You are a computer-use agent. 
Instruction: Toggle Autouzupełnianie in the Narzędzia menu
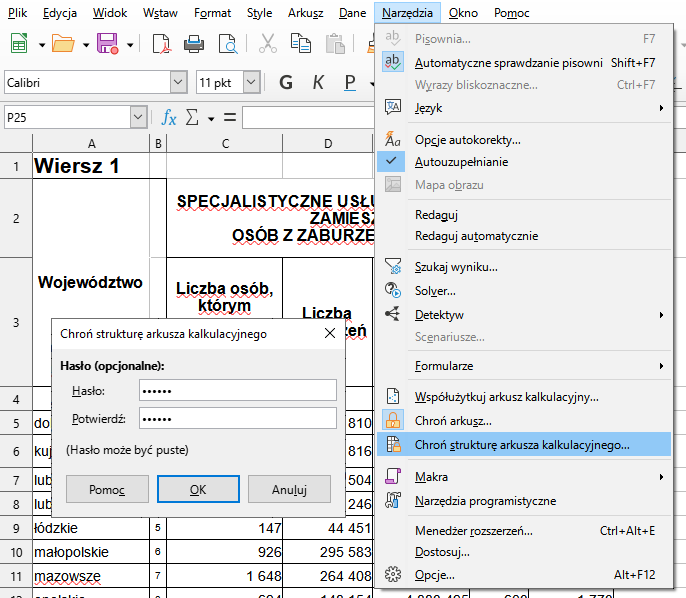click(461, 161)
